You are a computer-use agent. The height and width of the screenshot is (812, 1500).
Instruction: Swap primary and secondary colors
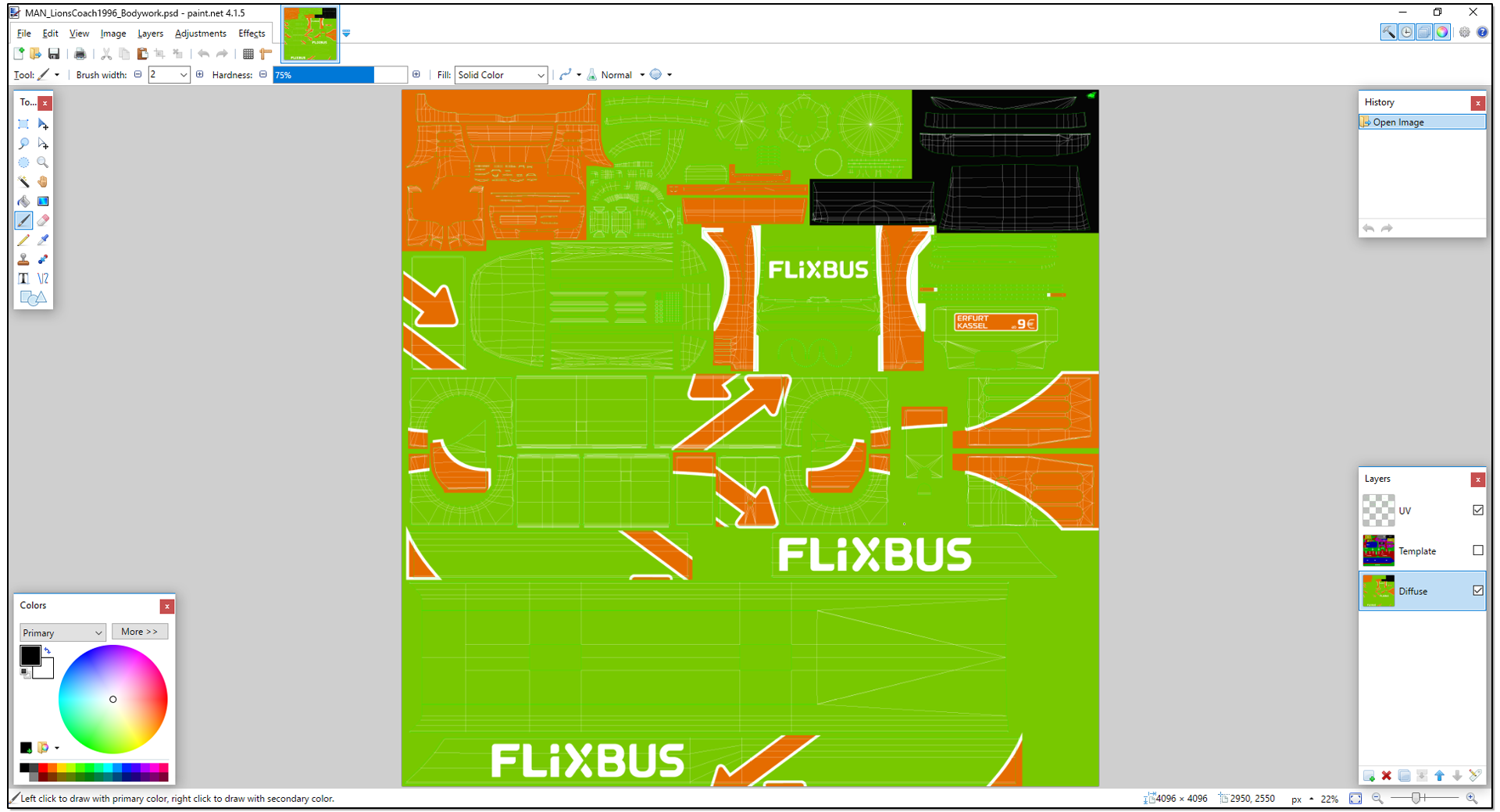coord(48,650)
